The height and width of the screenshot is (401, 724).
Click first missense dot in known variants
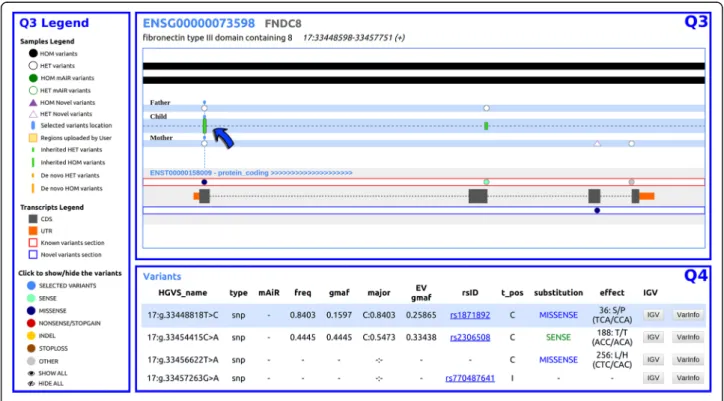coord(205,182)
